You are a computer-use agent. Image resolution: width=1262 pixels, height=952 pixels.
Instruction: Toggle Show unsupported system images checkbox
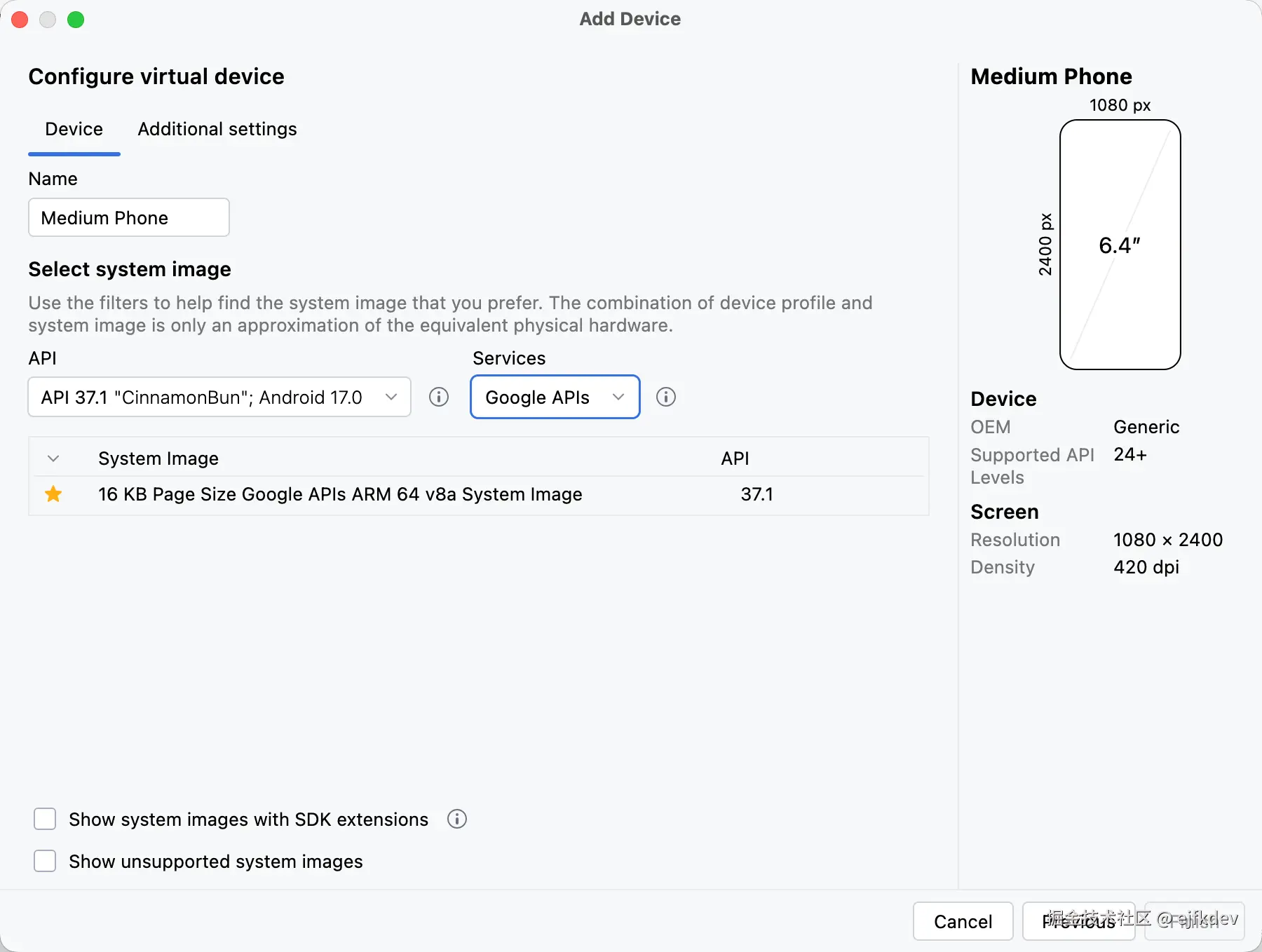pyautogui.click(x=45, y=861)
